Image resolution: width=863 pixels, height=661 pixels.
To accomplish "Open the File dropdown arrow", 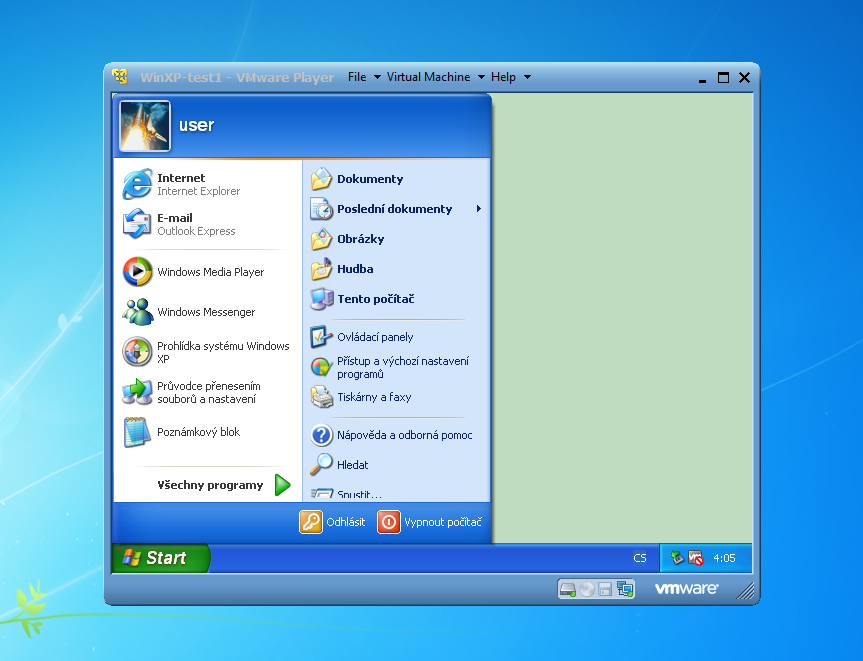I will click(x=377, y=77).
